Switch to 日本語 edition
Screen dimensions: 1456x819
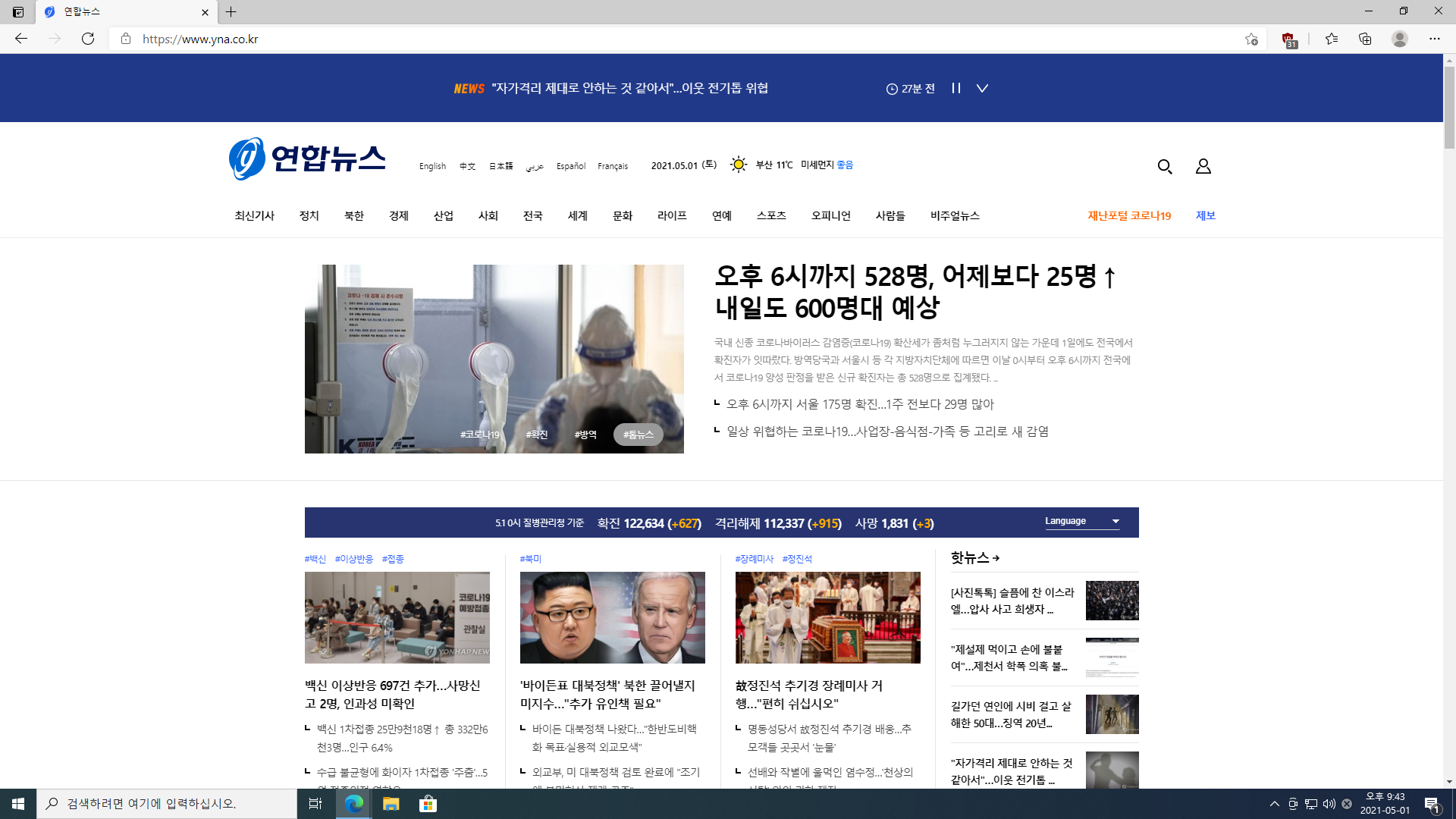[x=500, y=166]
